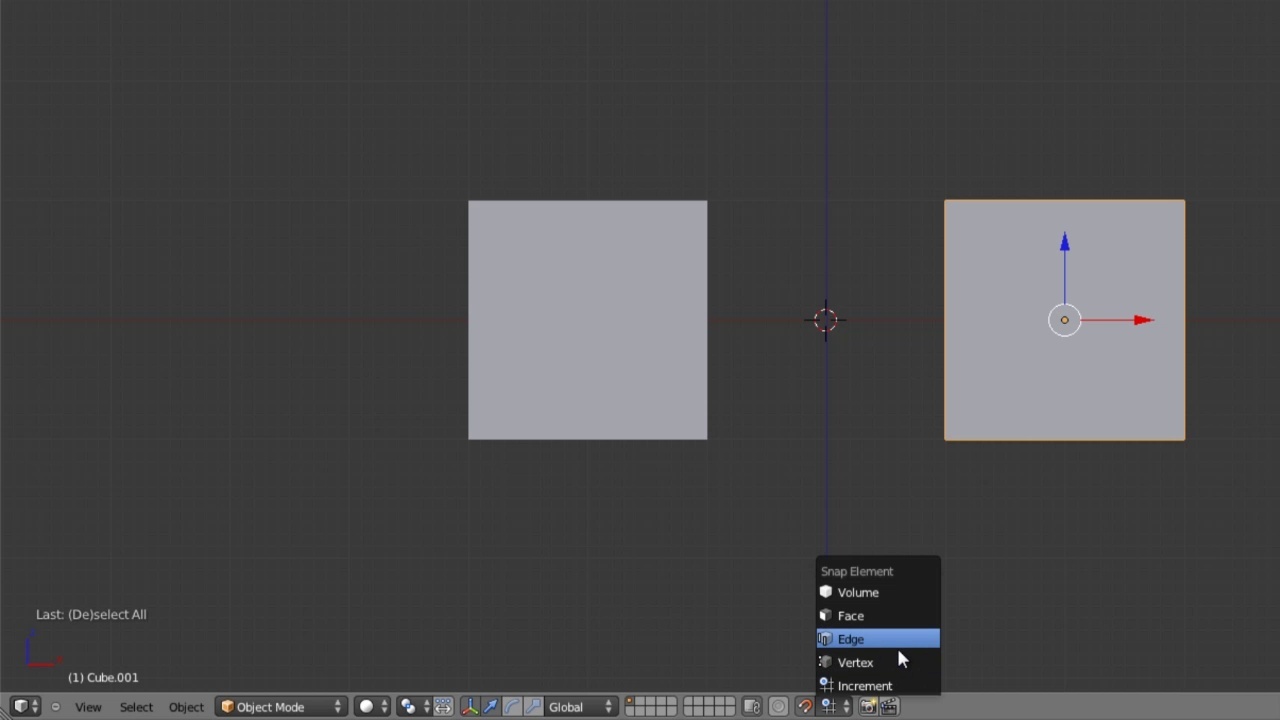The width and height of the screenshot is (1280, 720).
Task: Open the View menu
Action: [88, 707]
